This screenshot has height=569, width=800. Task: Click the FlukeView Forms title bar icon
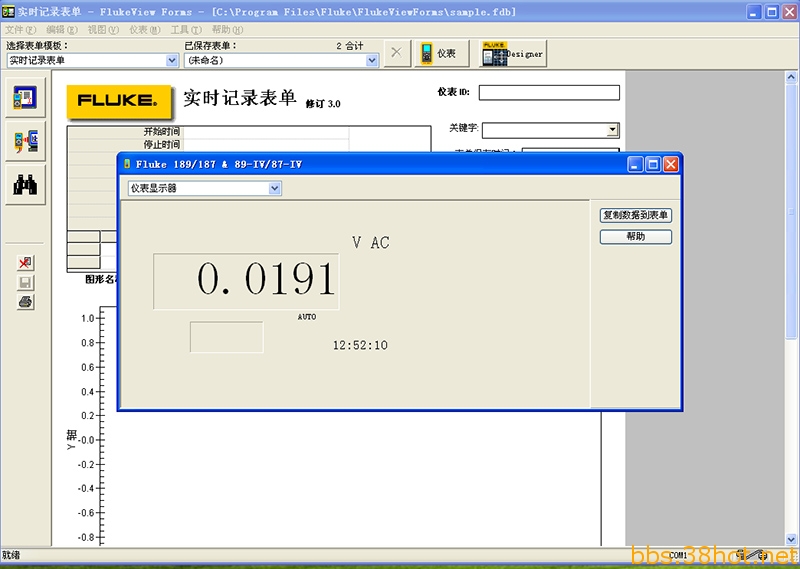(8, 11)
